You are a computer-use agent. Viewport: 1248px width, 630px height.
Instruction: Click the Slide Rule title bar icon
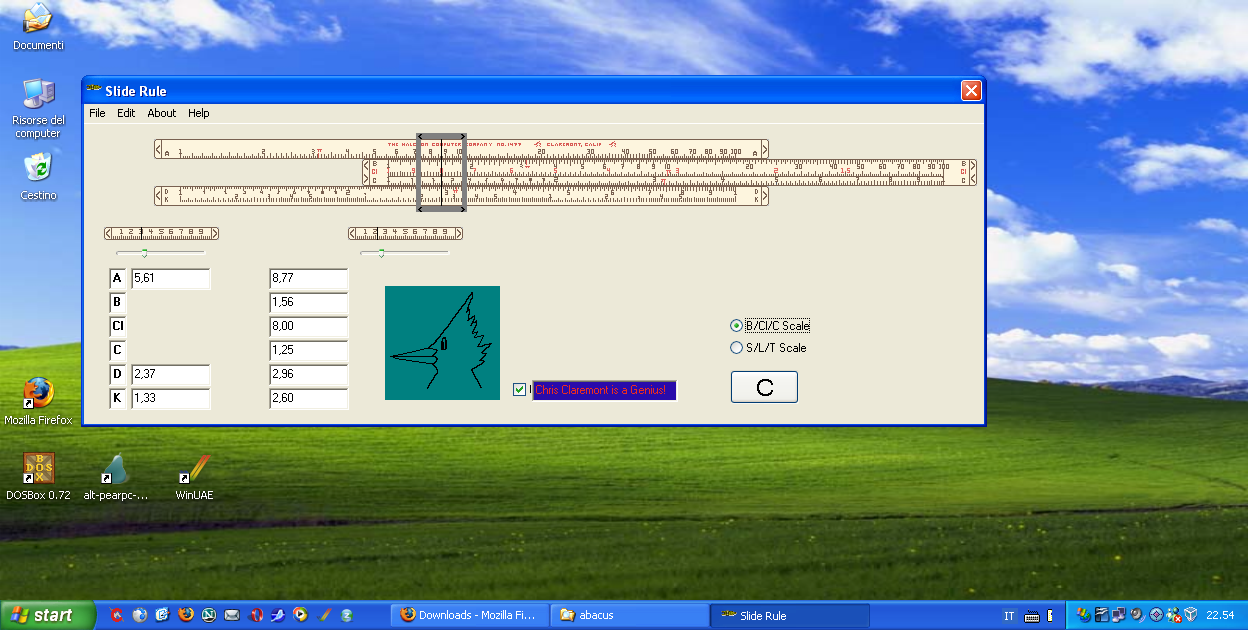click(95, 90)
